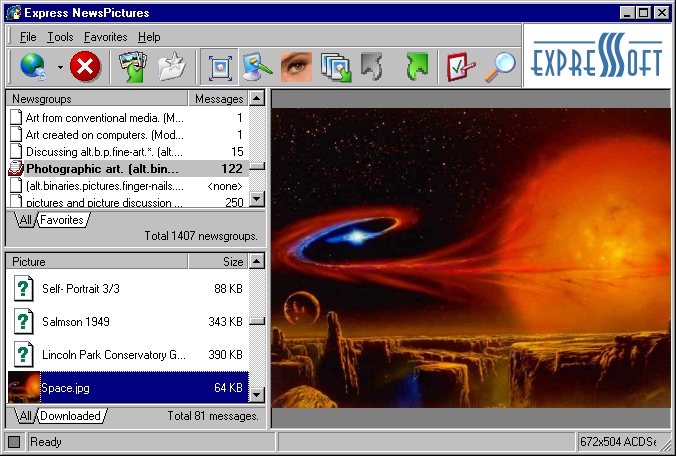The width and height of the screenshot is (676, 456).
Task: Open the Help menu
Action: 149,37
